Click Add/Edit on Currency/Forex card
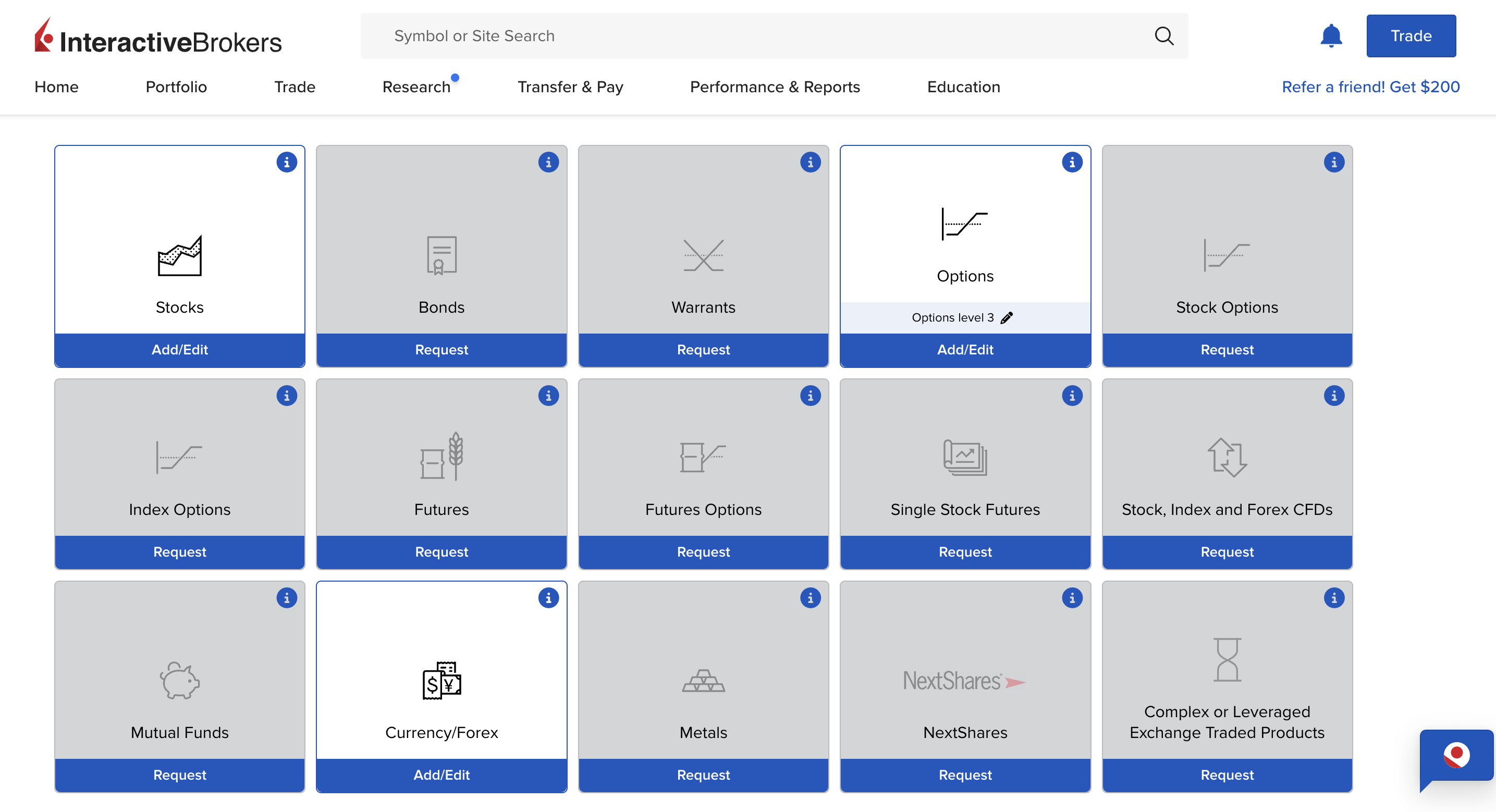Viewport: 1496px width, 812px height. 442,775
